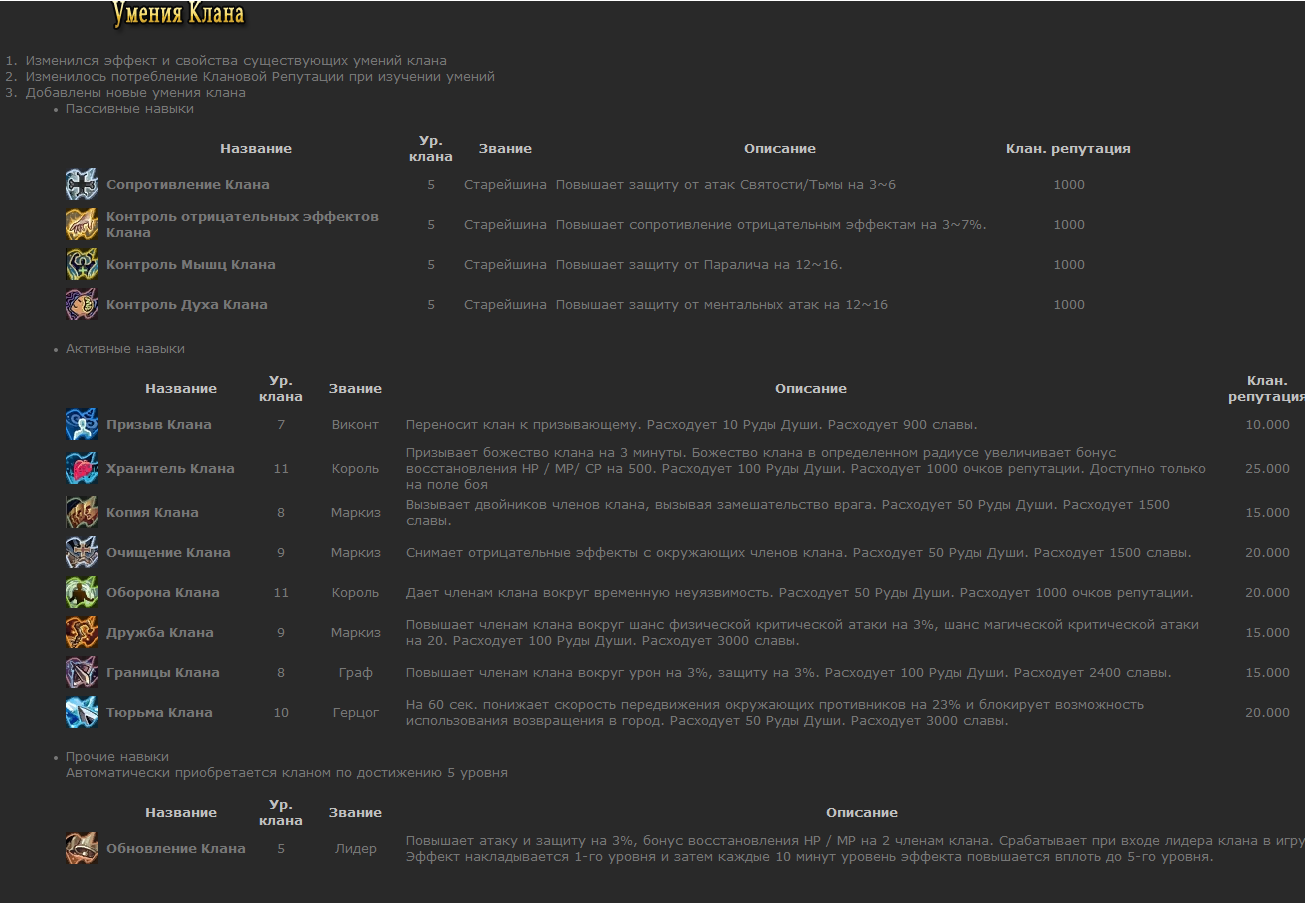
Task: Select the skill name Призыв Клана
Action: [x=159, y=424]
